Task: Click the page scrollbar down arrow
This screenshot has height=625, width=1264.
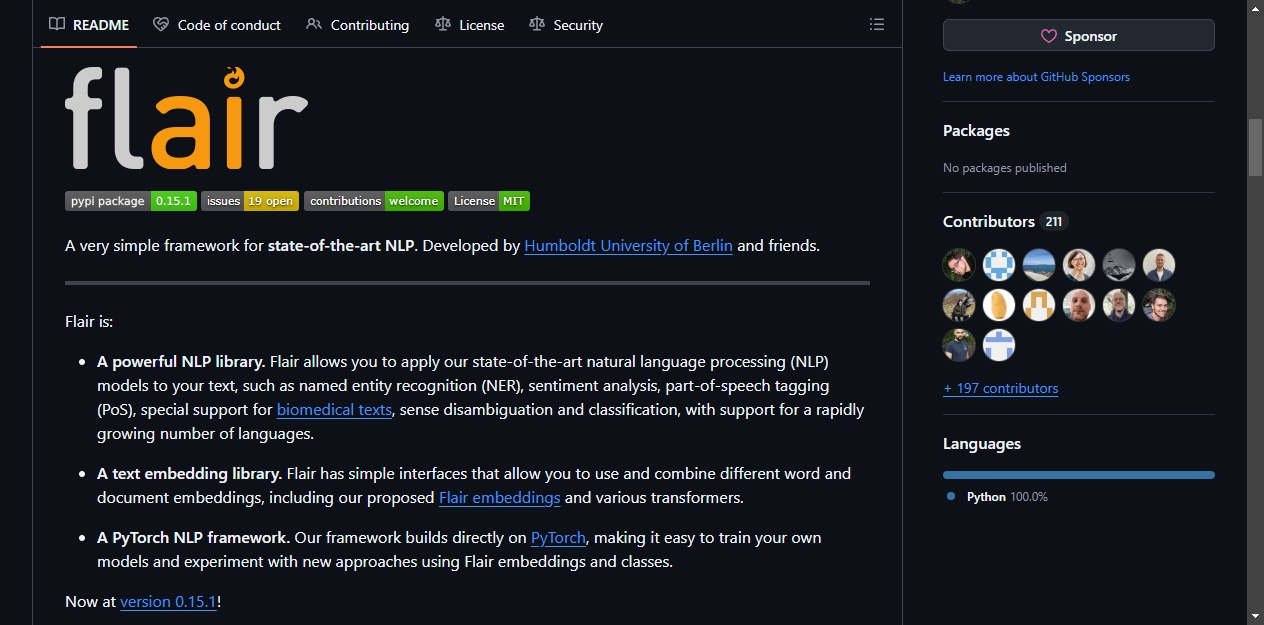Action: 1255,615
